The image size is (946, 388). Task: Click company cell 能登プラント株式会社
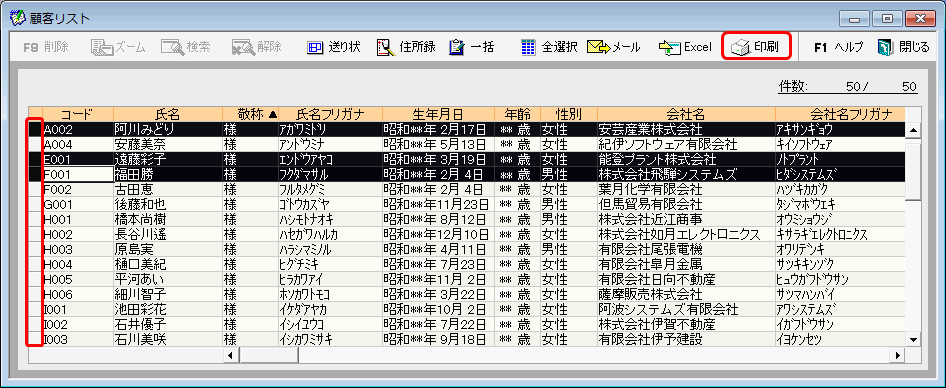coord(687,159)
